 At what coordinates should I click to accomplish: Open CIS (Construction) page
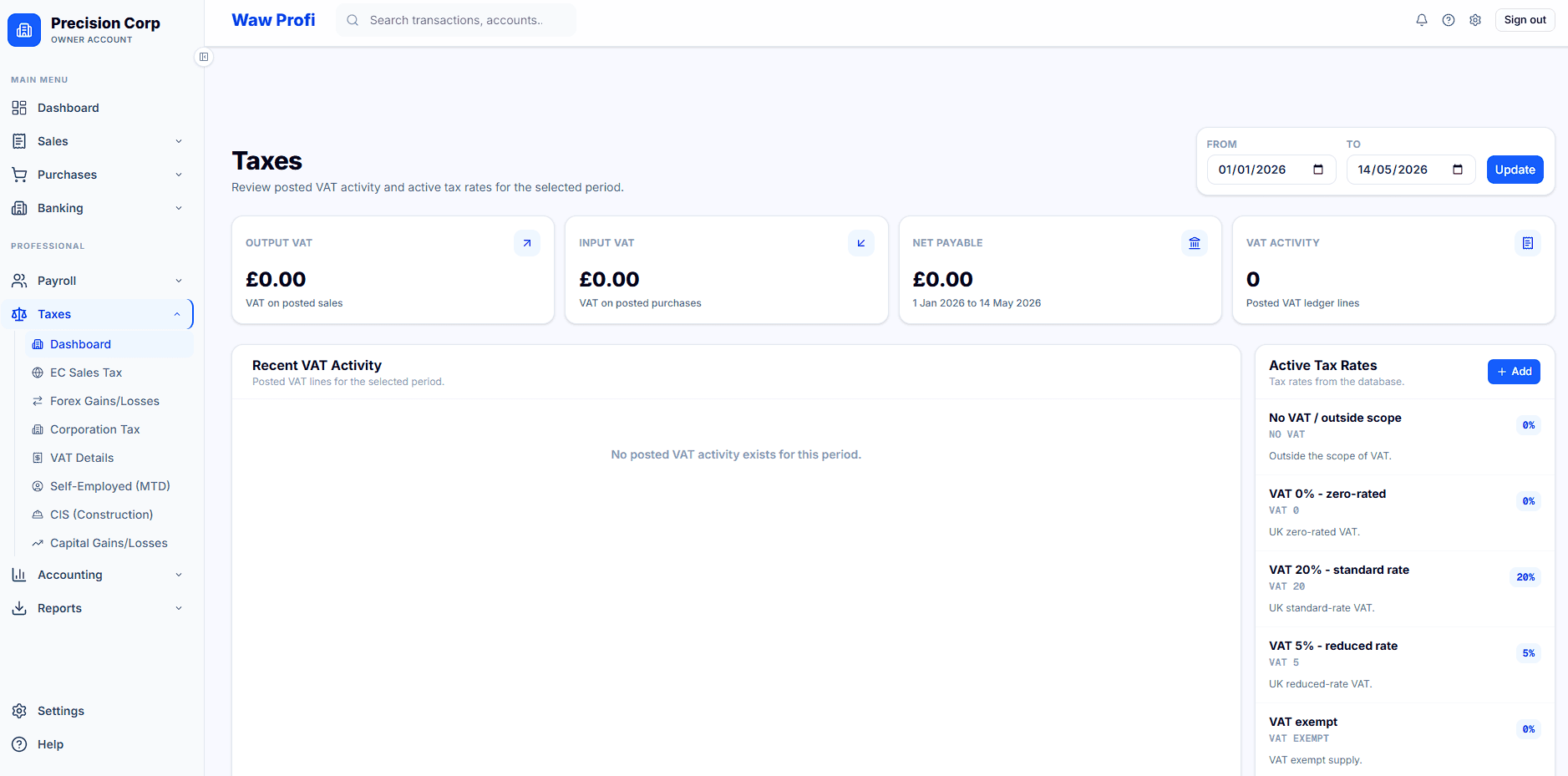(x=109, y=515)
